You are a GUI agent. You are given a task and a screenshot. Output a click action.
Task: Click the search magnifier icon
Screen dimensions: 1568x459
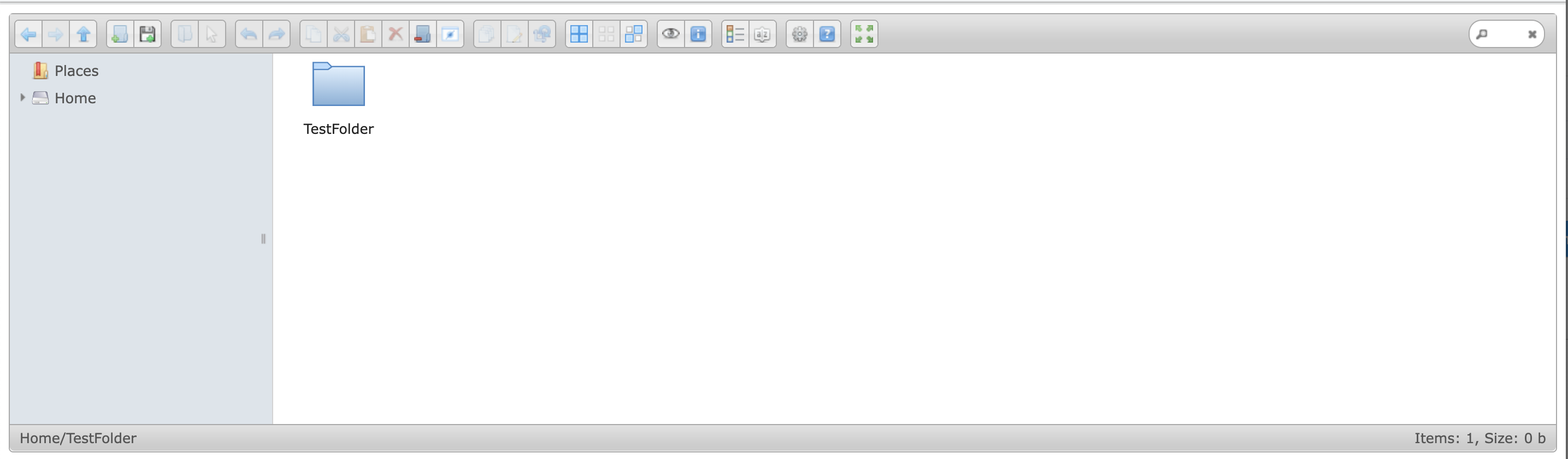(1482, 34)
